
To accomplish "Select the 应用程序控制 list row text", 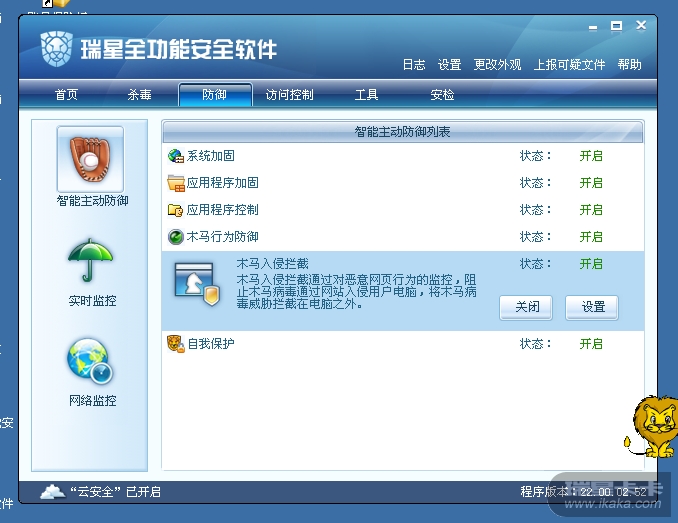I will click(223, 210).
